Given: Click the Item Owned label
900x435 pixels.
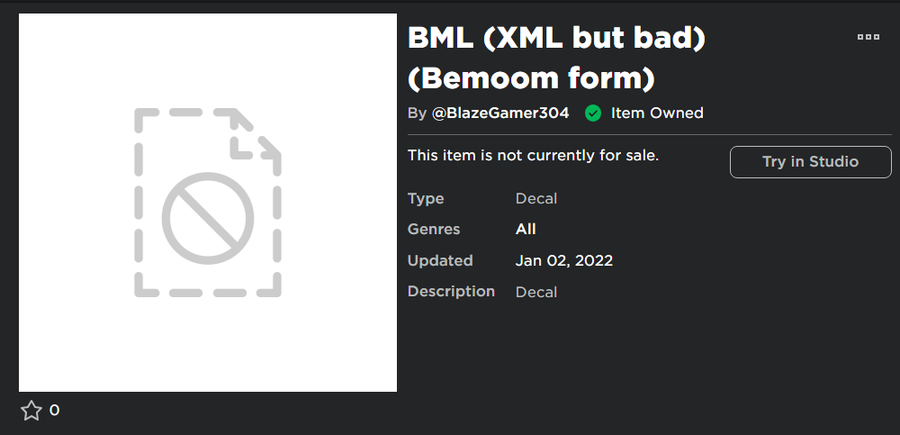Looking at the screenshot, I should point(657,113).
